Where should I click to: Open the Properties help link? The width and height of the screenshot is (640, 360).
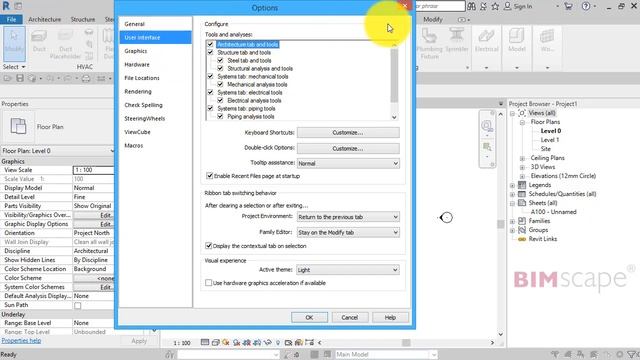[21, 340]
